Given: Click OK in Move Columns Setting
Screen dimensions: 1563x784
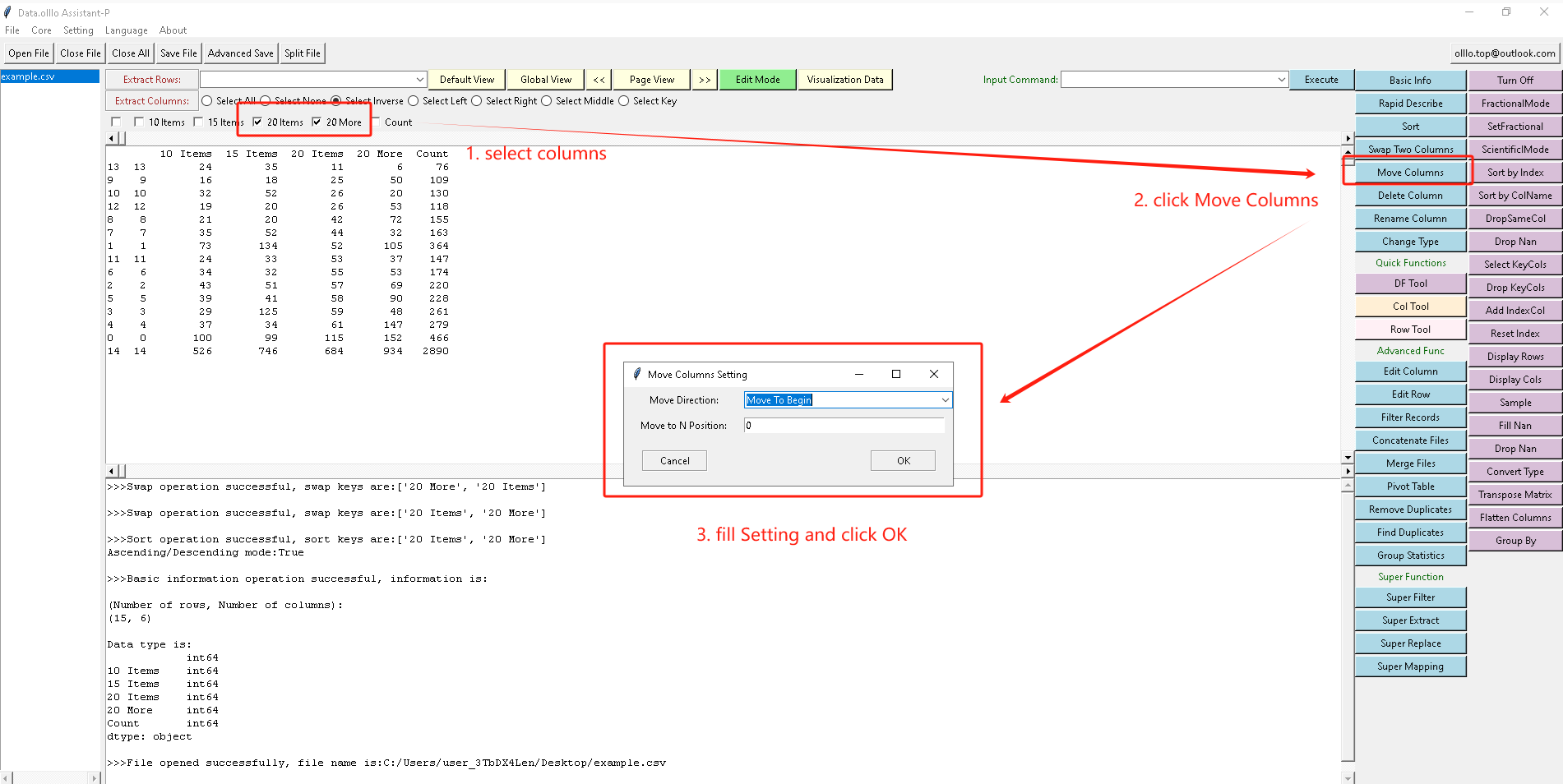Looking at the screenshot, I should 903,461.
